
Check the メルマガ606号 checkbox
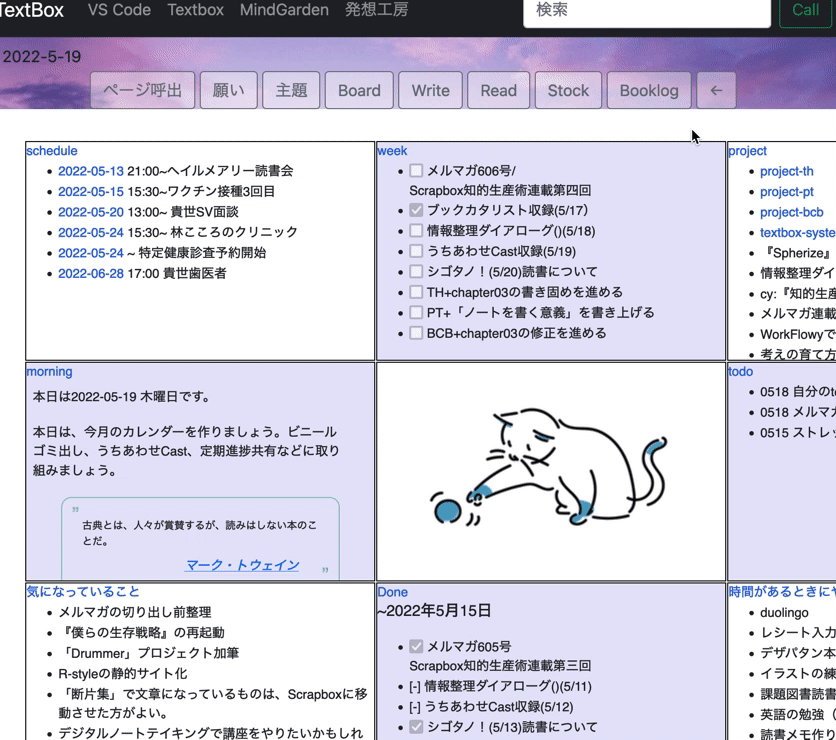coord(416,169)
